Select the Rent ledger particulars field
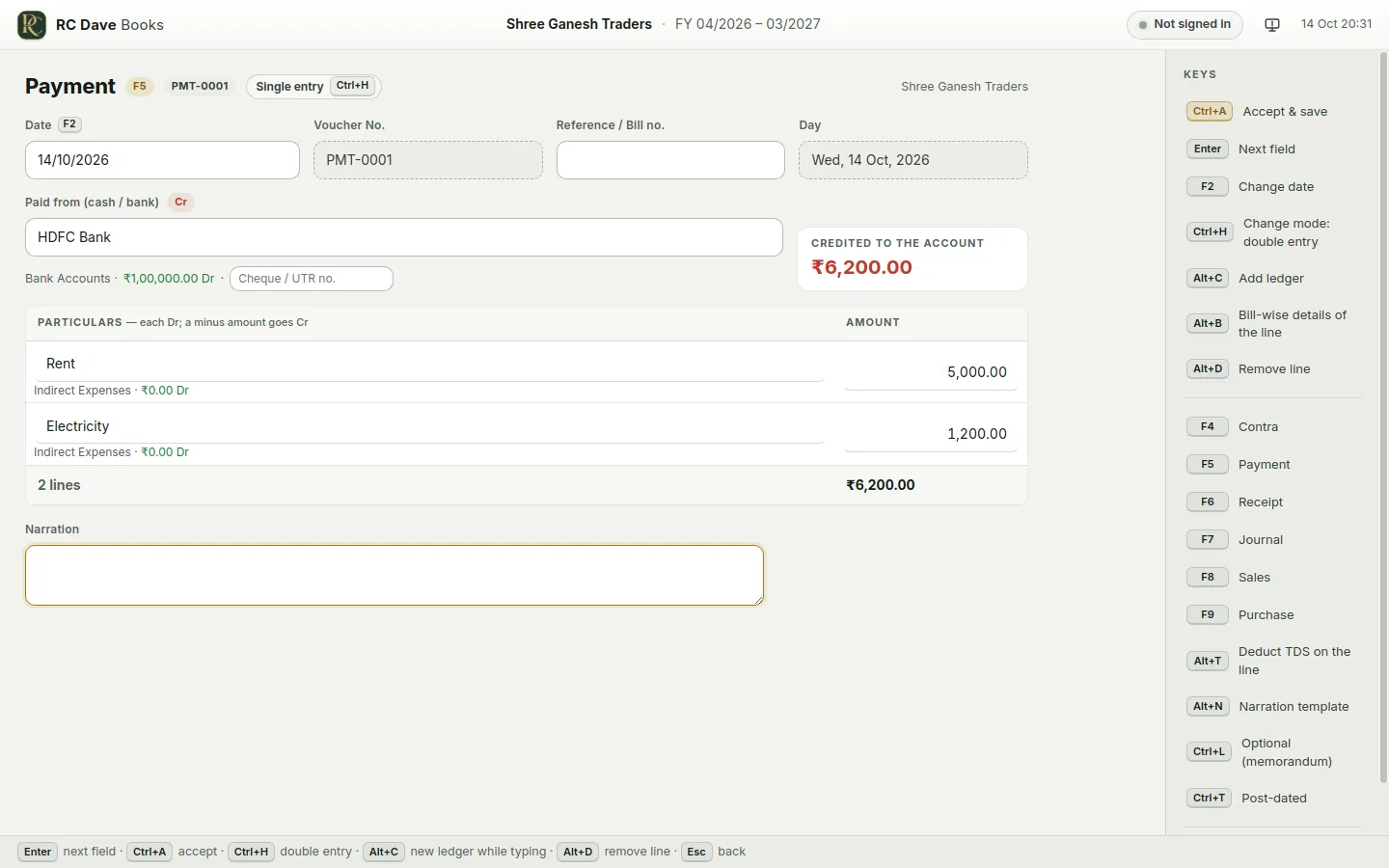1389x868 pixels. (x=429, y=364)
